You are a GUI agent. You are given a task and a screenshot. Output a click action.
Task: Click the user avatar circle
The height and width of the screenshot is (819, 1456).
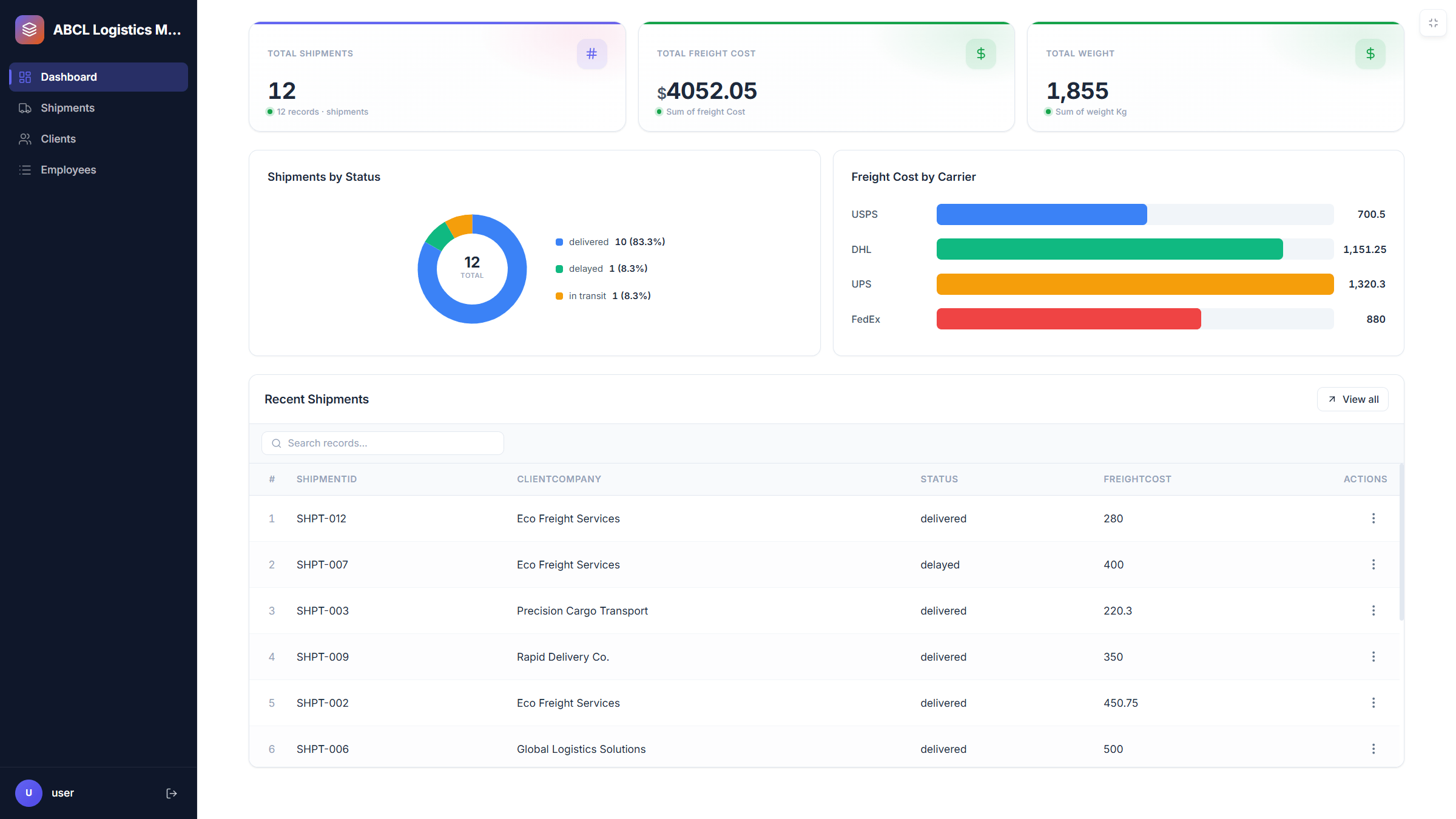[29, 793]
